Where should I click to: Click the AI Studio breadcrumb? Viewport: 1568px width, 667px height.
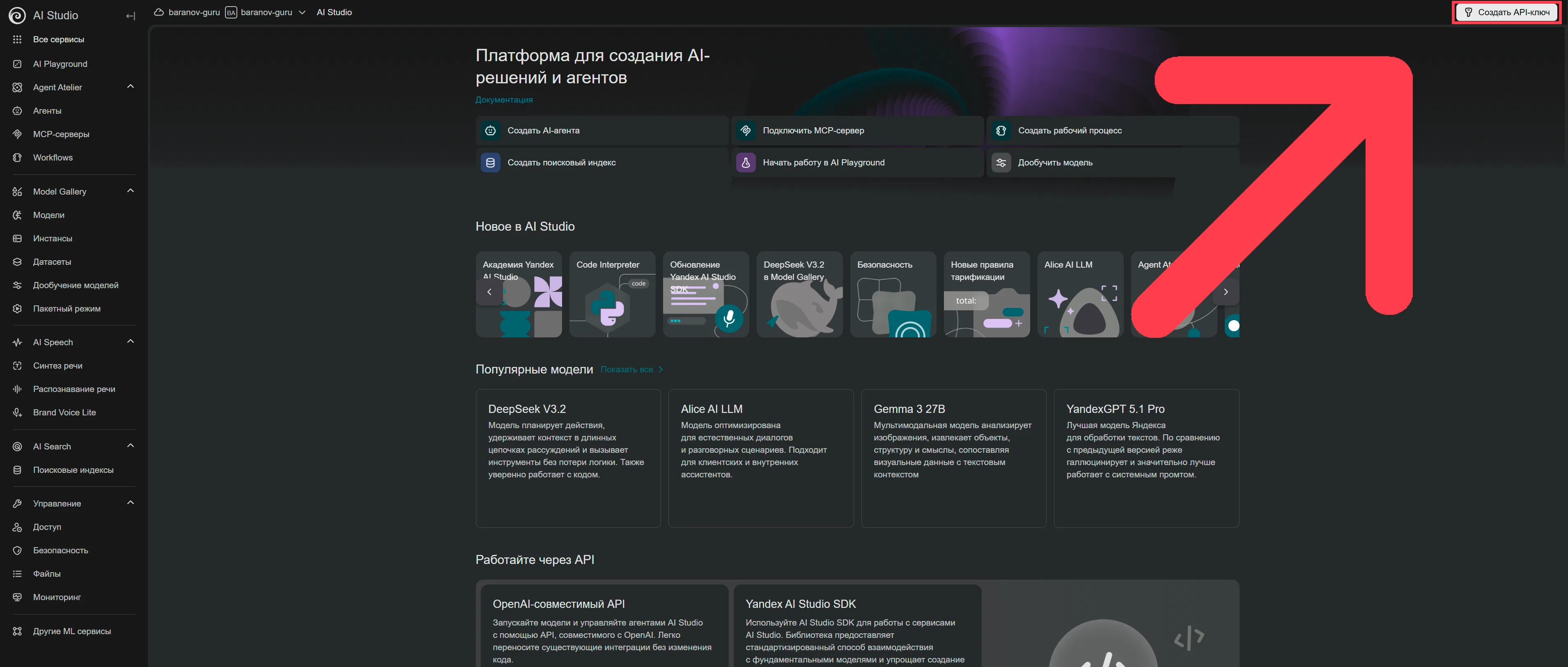(x=334, y=12)
